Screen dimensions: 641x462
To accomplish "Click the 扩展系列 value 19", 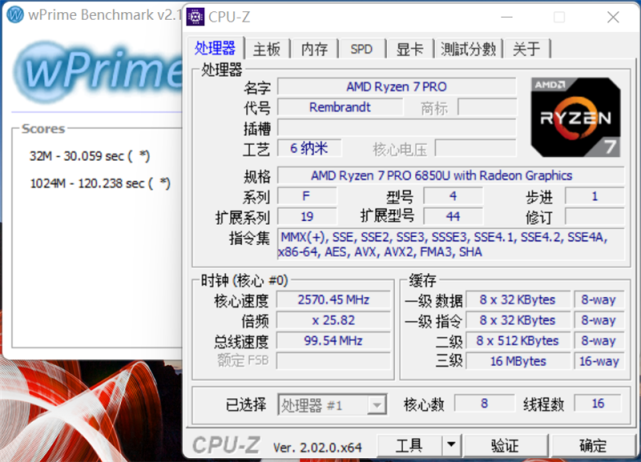I will click(307, 216).
